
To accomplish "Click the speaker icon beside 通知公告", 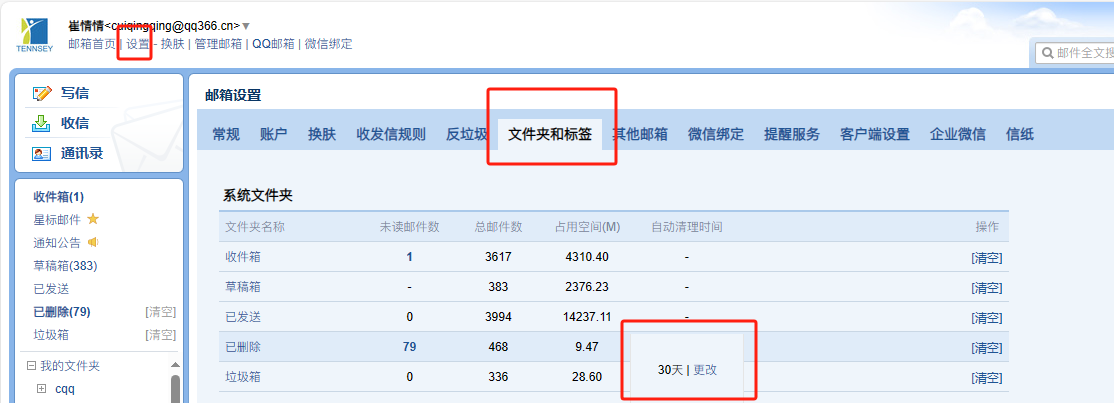I will (x=93, y=242).
